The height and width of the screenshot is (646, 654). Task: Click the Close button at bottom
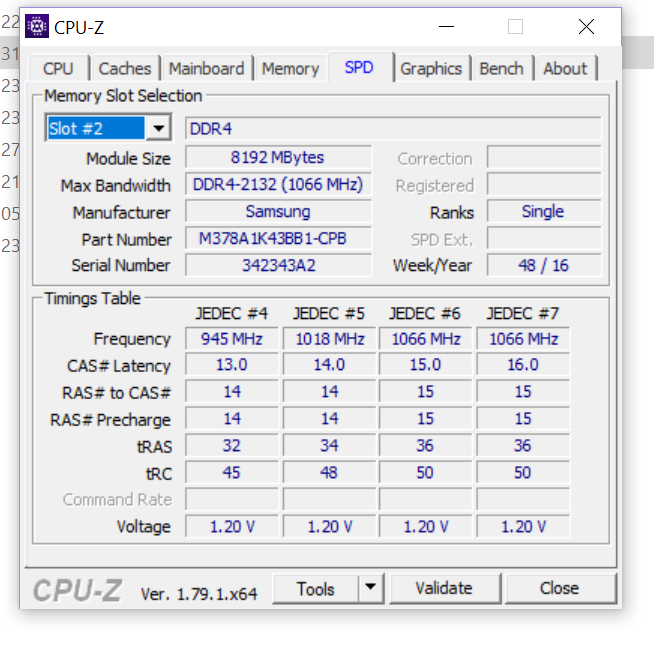(x=560, y=588)
